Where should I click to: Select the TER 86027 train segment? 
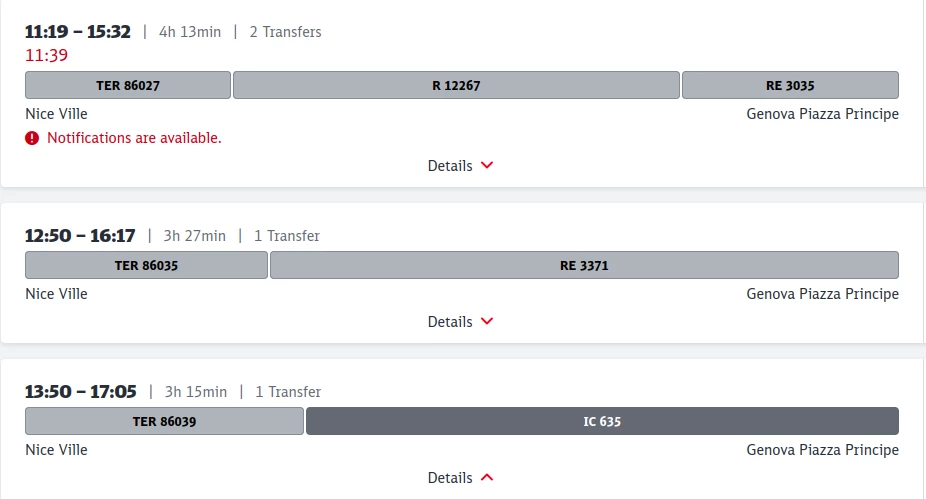[x=128, y=85]
